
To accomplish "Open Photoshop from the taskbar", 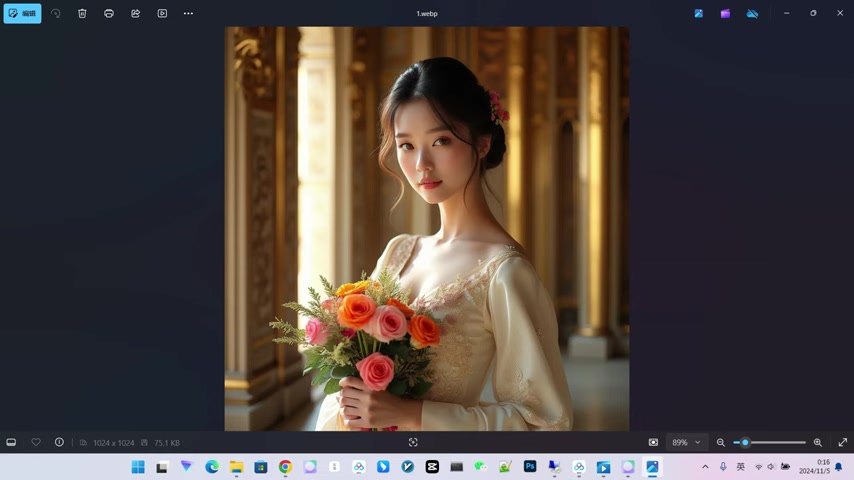I will pyautogui.click(x=530, y=467).
